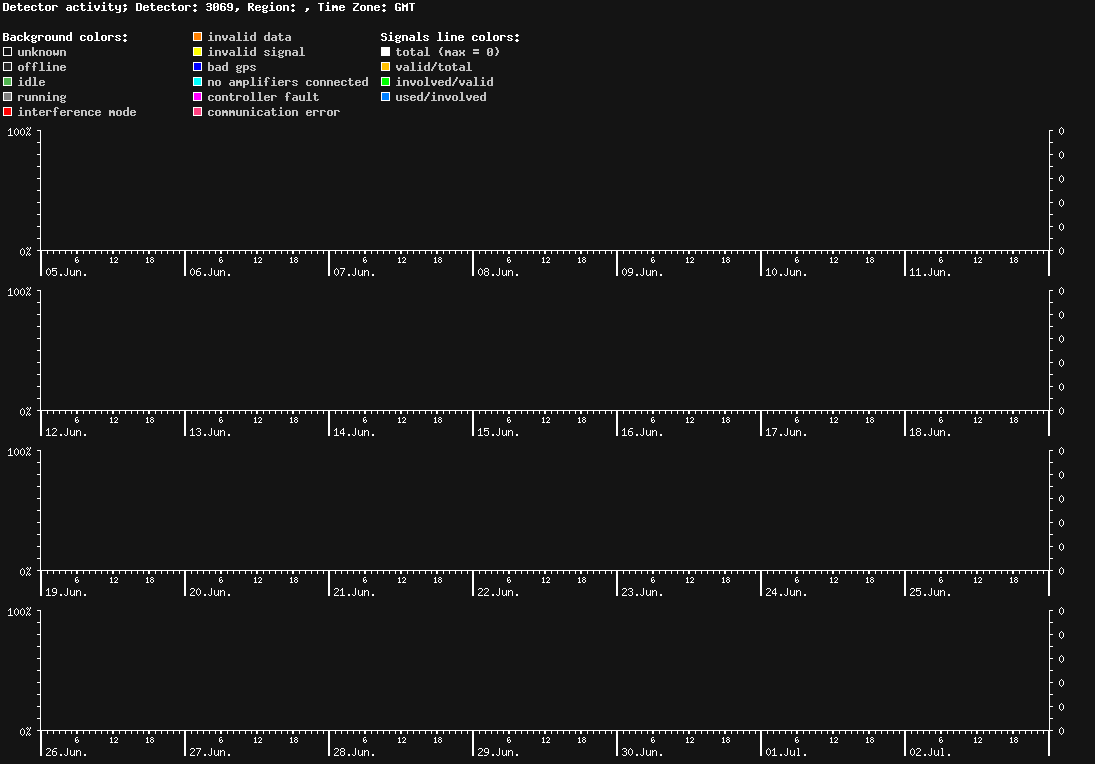
Task: Click the 'total (max = 0)' label
Action: point(448,52)
